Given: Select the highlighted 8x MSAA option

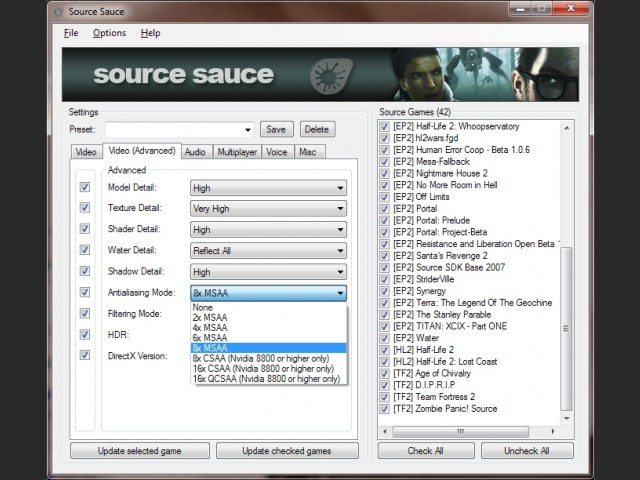Looking at the screenshot, I should point(269,348).
